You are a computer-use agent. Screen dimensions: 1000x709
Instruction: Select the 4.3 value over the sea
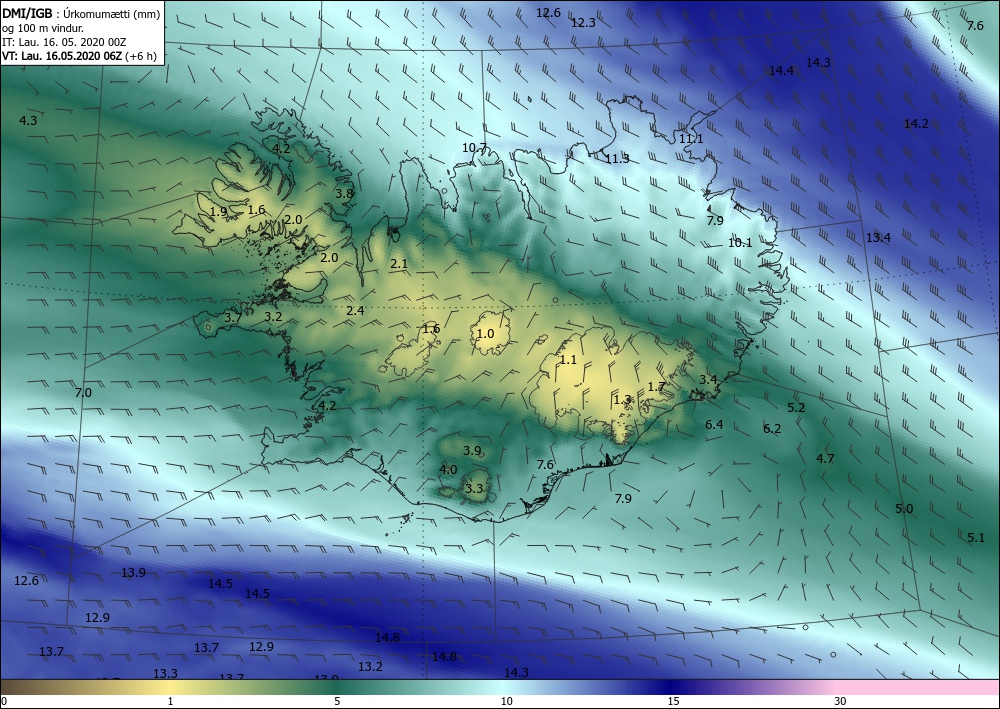click(x=28, y=121)
